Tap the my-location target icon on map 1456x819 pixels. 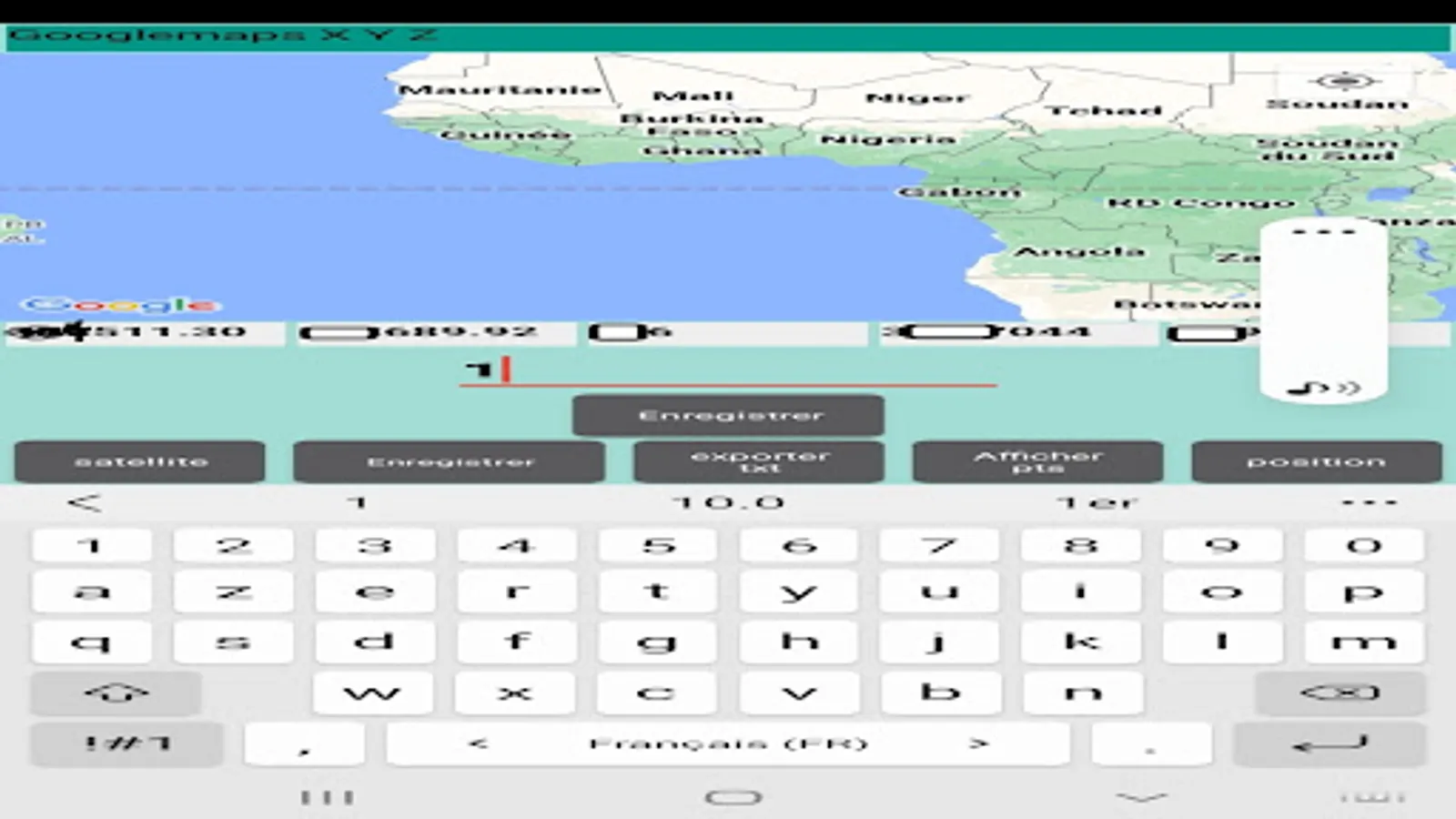point(1344,81)
